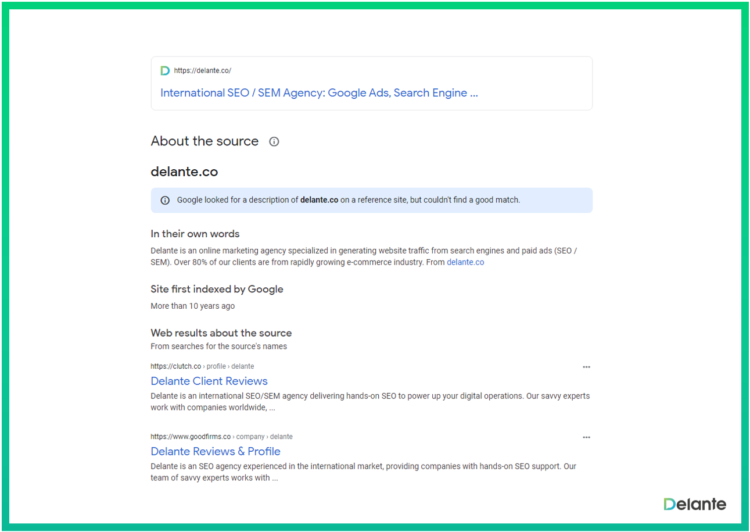The image size is (750, 532).
Task: Click the info icon in the blue notice banner
Action: coord(165,200)
